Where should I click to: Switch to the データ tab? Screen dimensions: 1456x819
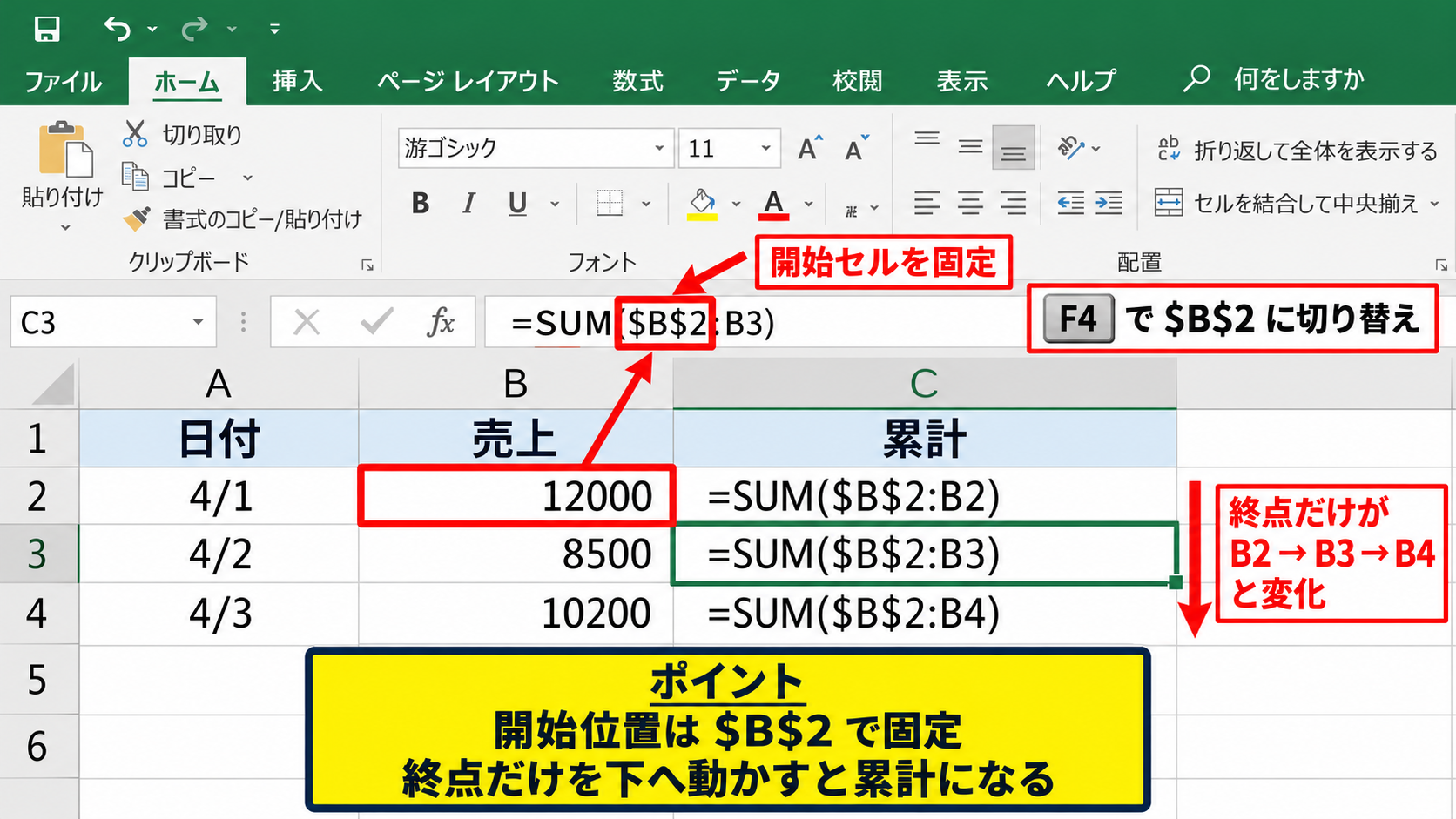tap(748, 81)
